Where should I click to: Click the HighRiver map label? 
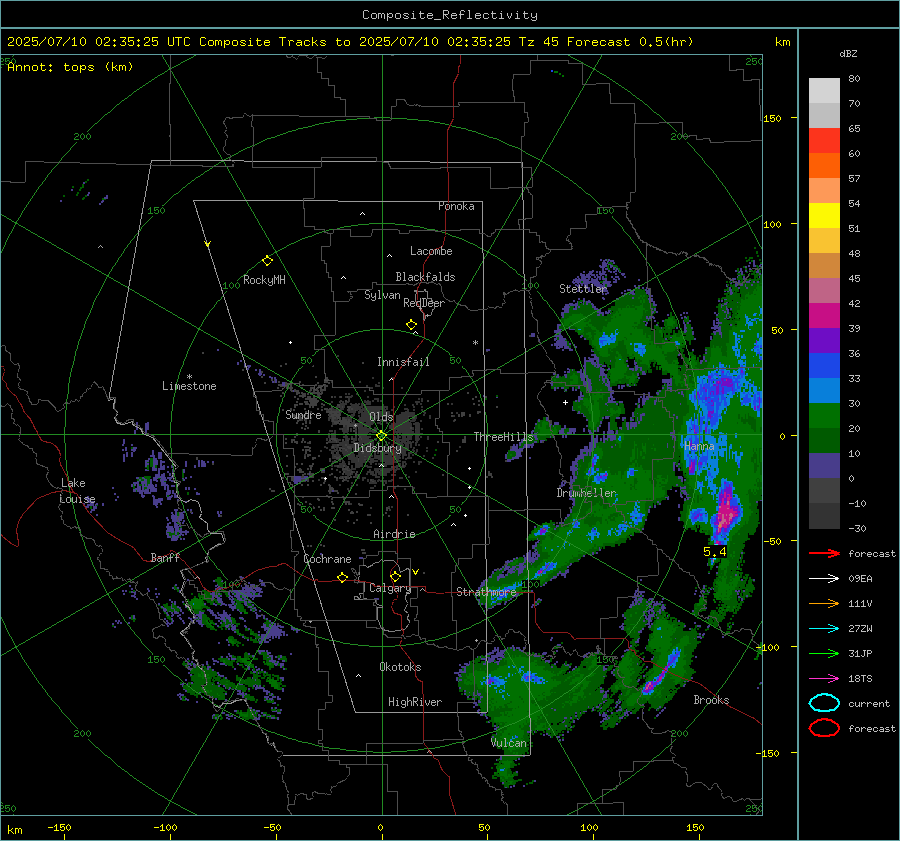point(414,702)
